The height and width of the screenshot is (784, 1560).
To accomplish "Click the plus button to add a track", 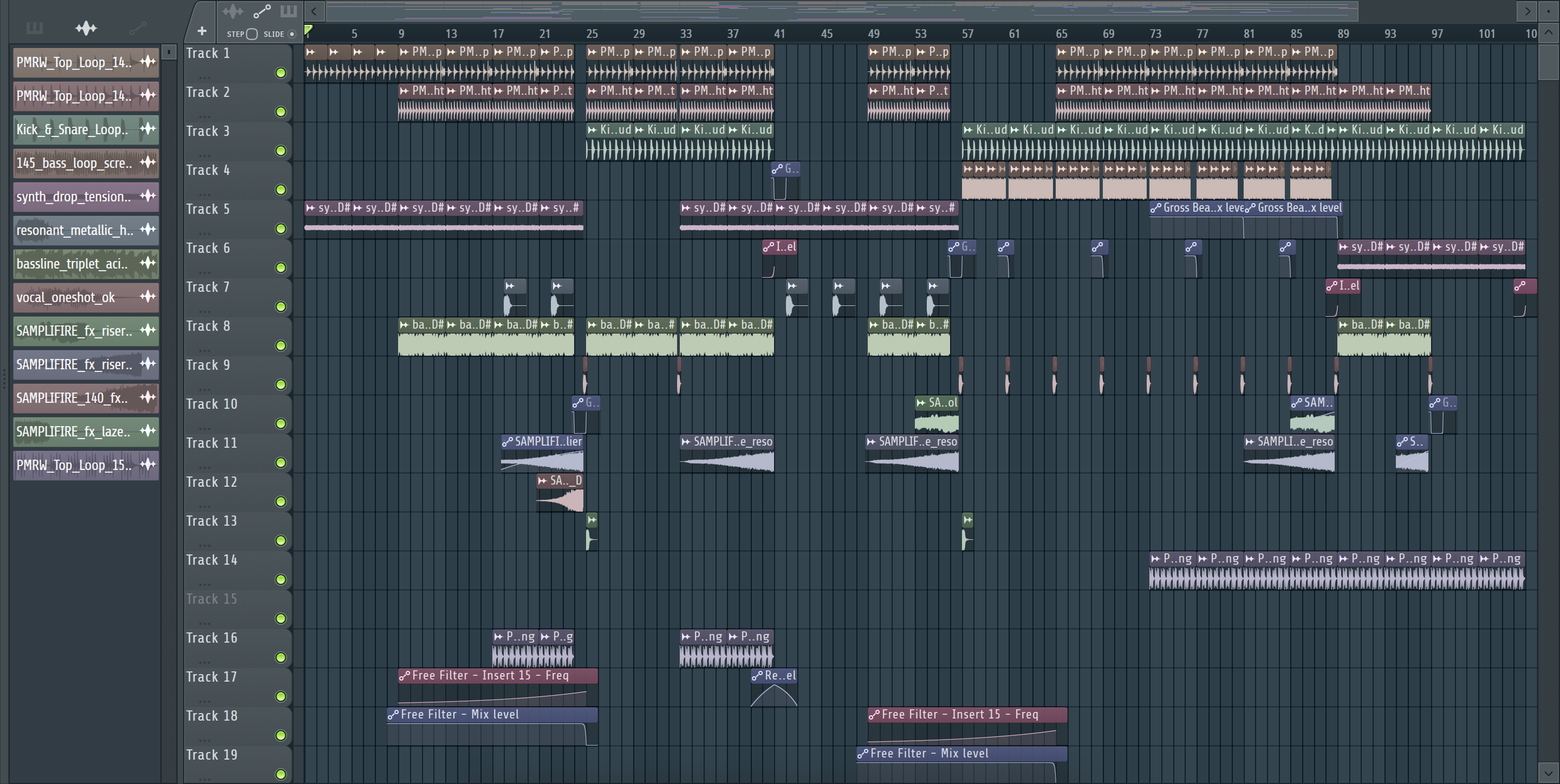I will tap(201, 31).
